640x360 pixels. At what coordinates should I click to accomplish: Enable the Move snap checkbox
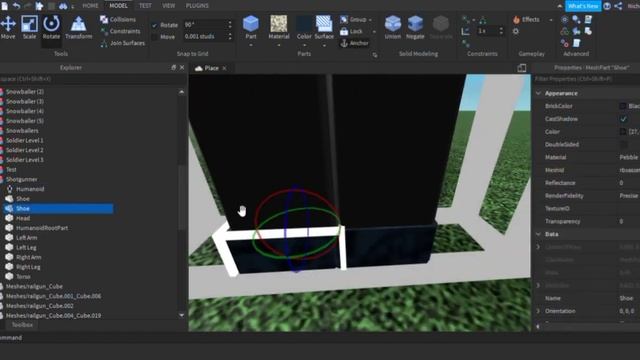[155, 37]
